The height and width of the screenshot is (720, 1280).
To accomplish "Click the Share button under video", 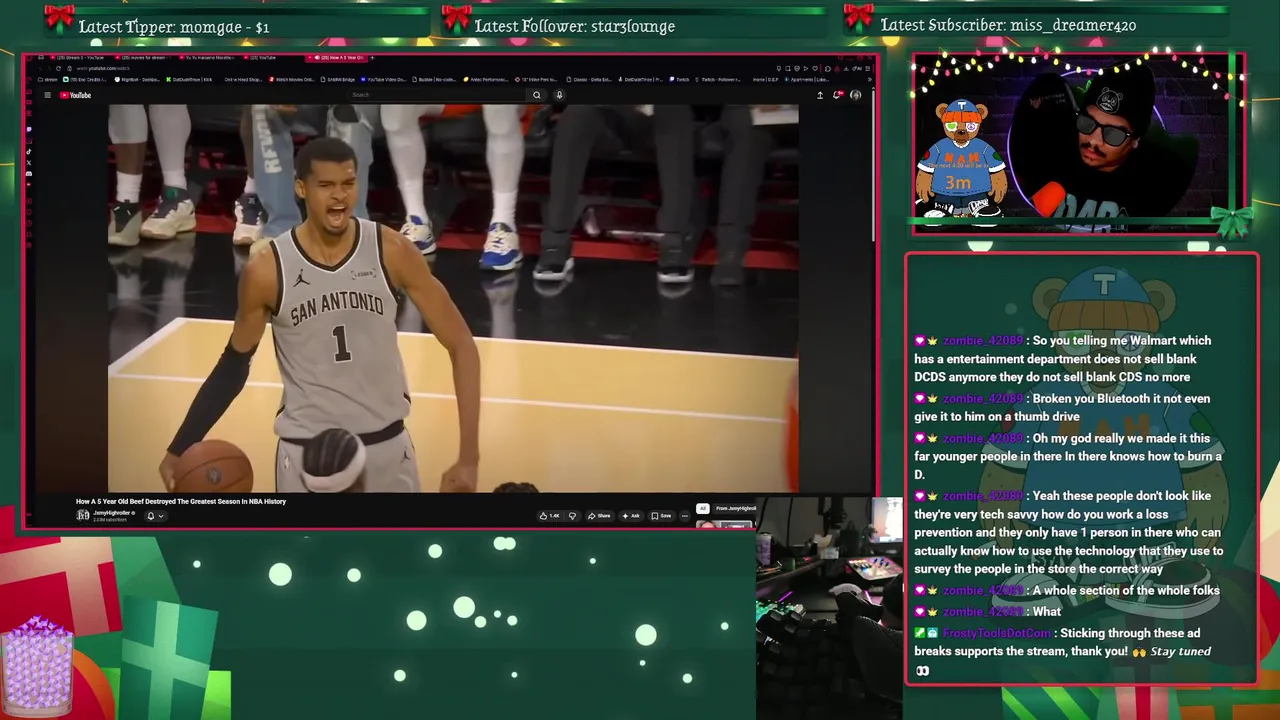I will coord(599,516).
